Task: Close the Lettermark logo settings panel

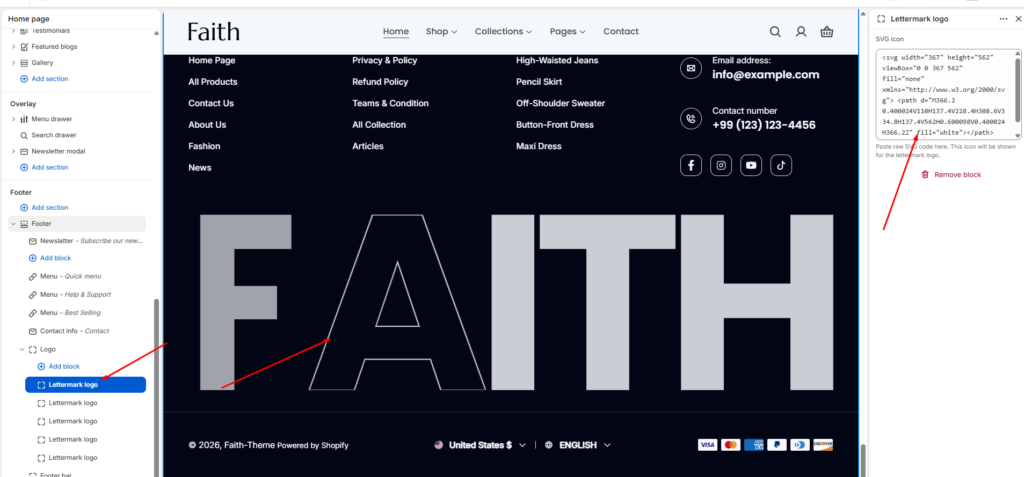Action: (x=1018, y=19)
